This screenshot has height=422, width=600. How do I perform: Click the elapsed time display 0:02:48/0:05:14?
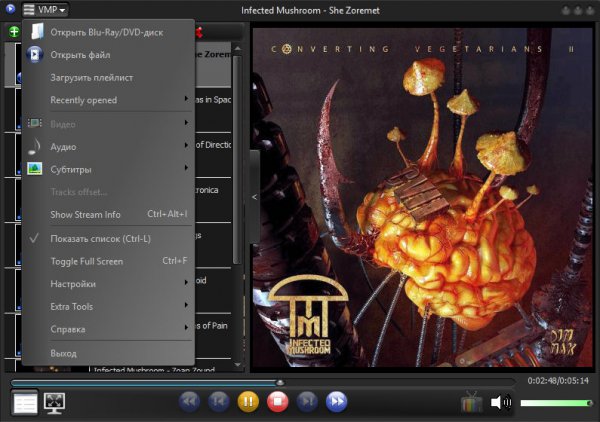pyautogui.click(x=558, y=381)
